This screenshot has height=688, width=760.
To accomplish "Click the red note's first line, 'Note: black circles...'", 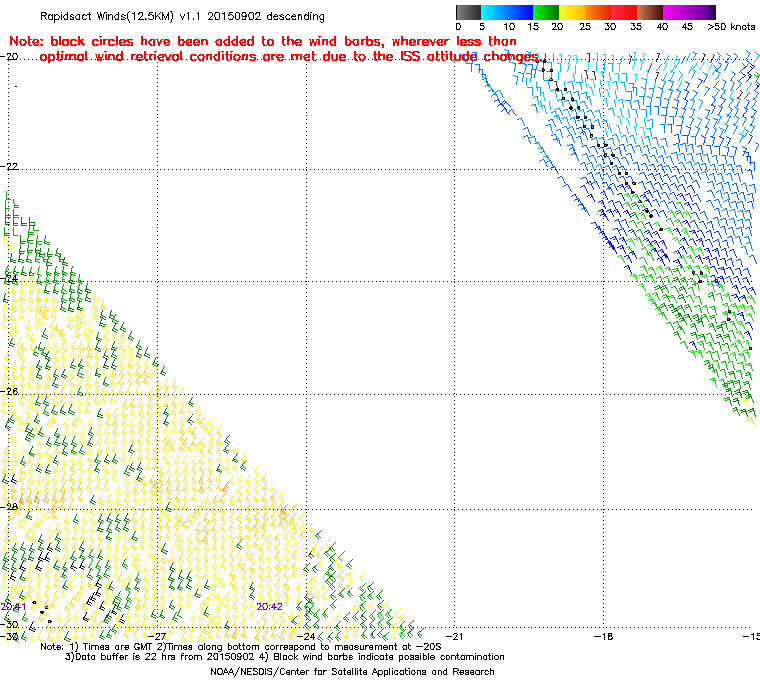I will point(263,41).
